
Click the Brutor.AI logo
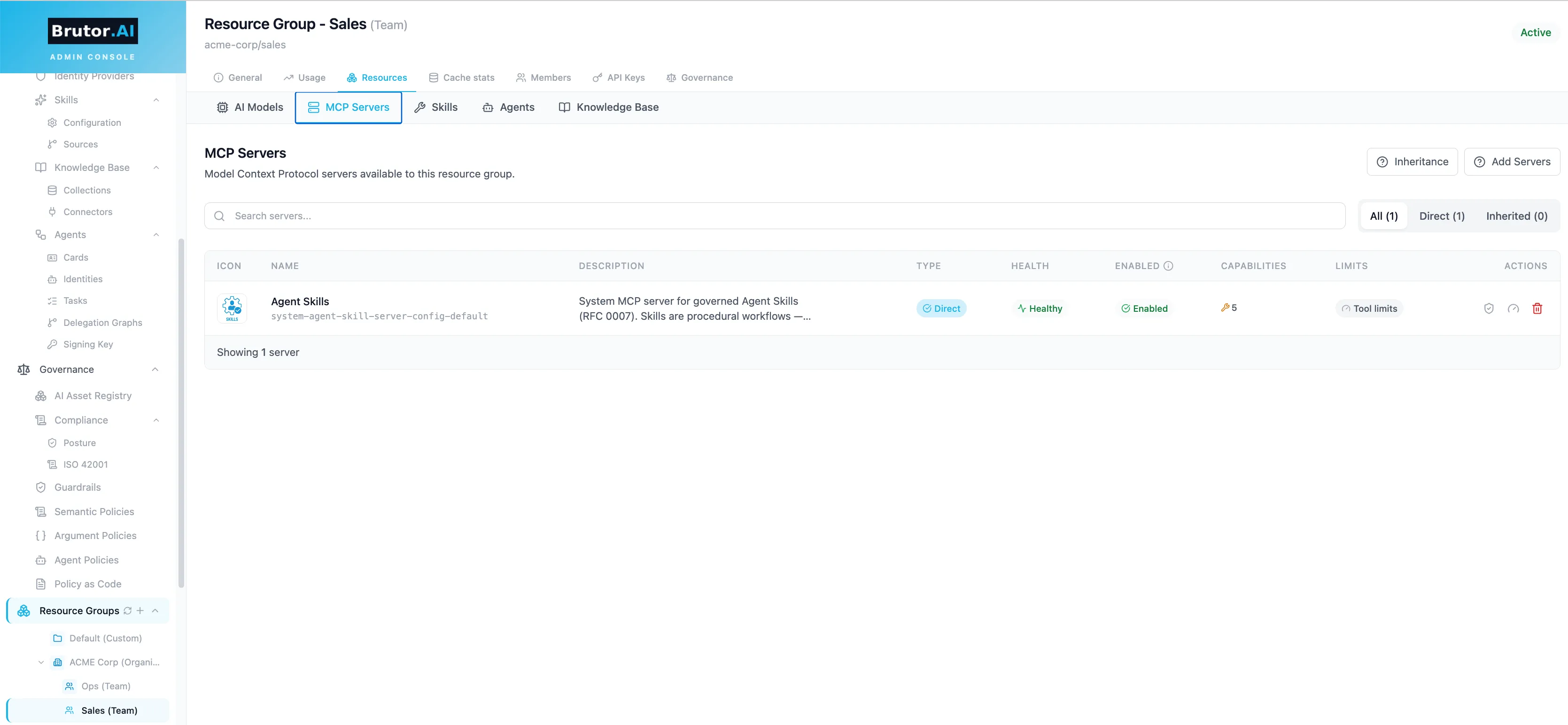93,31
